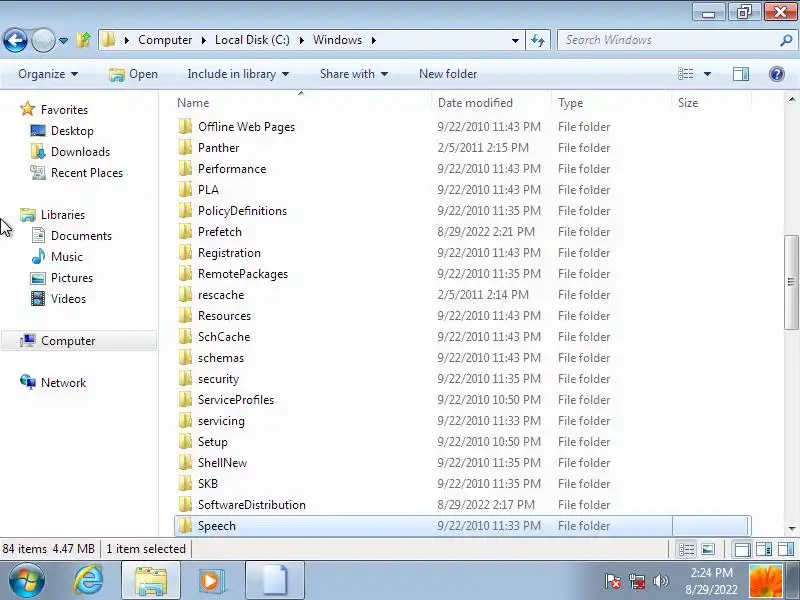Select the ServiceProfiles folder
This screenshot has height=600, width=800.
236,399
